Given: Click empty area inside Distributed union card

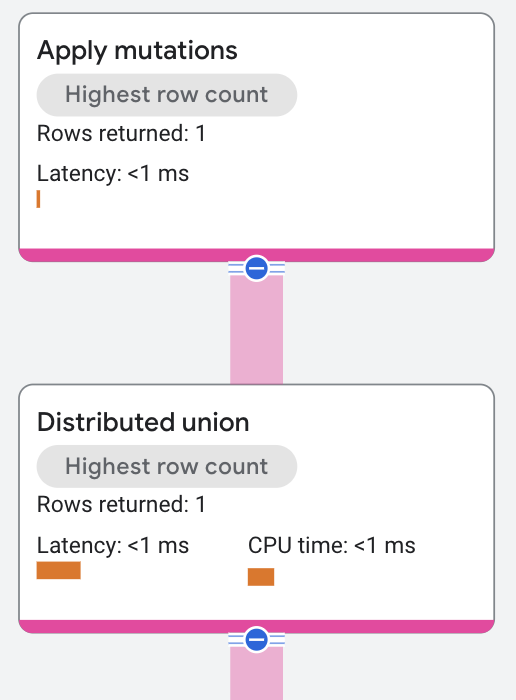Looking at the screenshot, I should 379,446.
